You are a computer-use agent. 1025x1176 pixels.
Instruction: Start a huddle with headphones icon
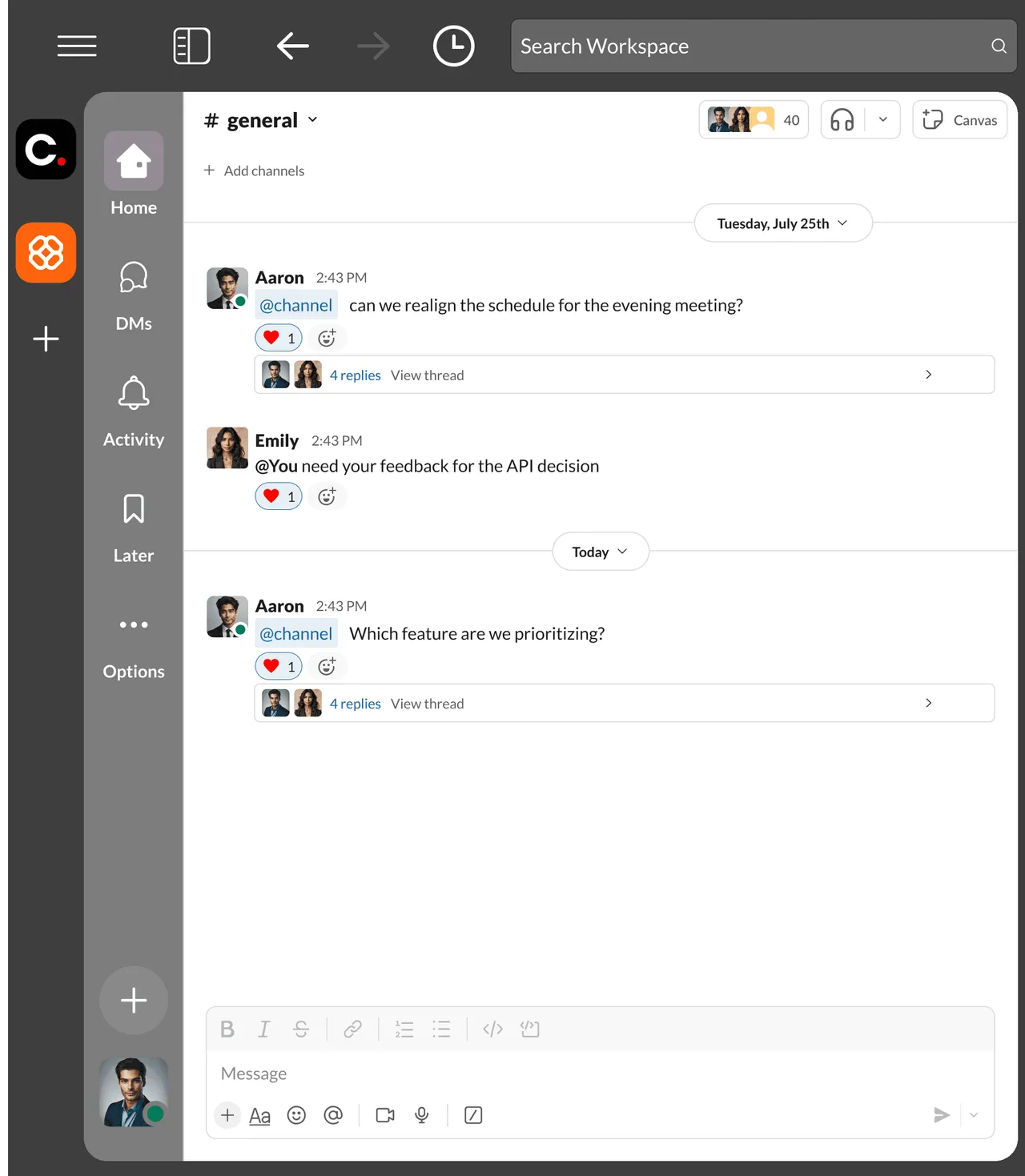point(842,120)
